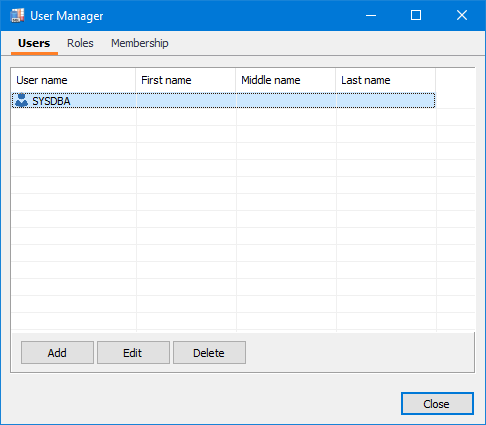Delete the selected user
This screenshot has width=486, height=425.
(209, 352)
